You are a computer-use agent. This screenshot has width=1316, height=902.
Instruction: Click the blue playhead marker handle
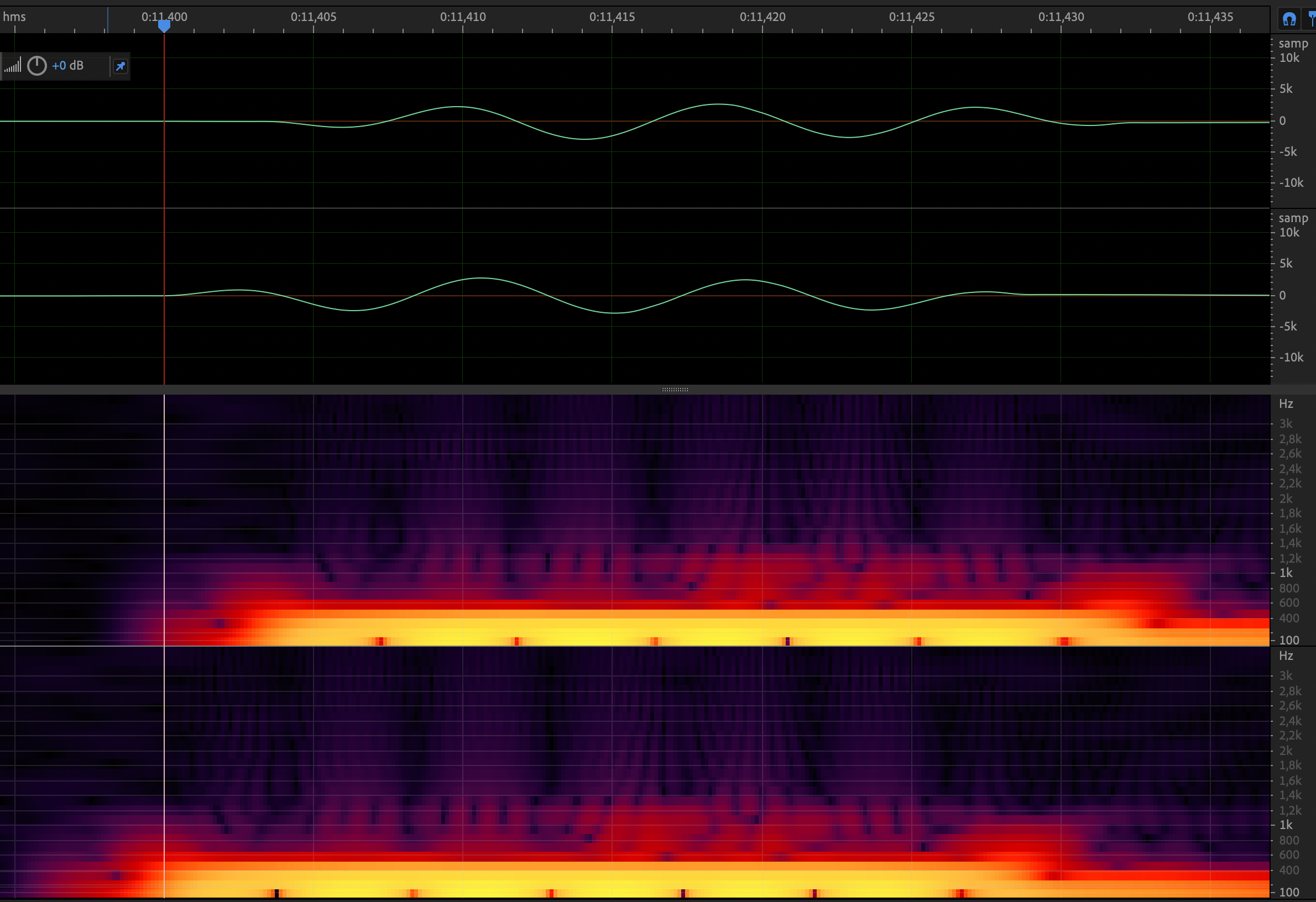[x=164, y=25]
